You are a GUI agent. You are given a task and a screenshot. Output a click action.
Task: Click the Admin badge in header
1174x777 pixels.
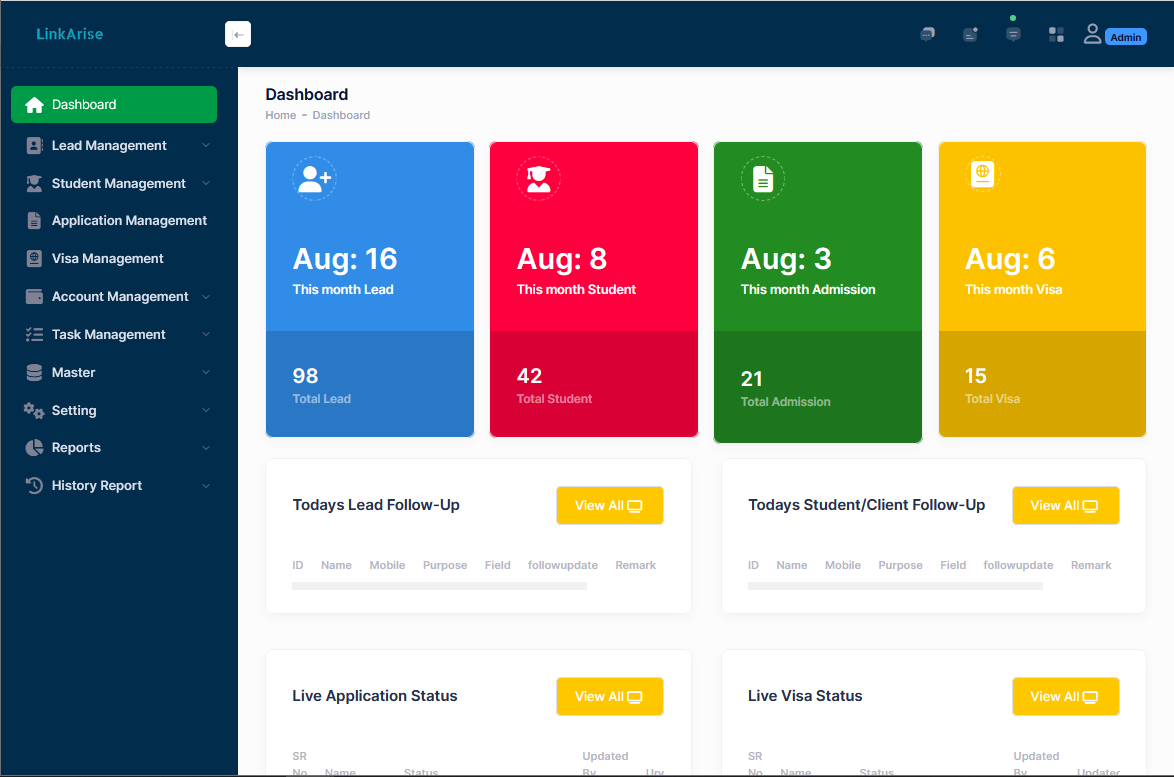point(1126,37)
